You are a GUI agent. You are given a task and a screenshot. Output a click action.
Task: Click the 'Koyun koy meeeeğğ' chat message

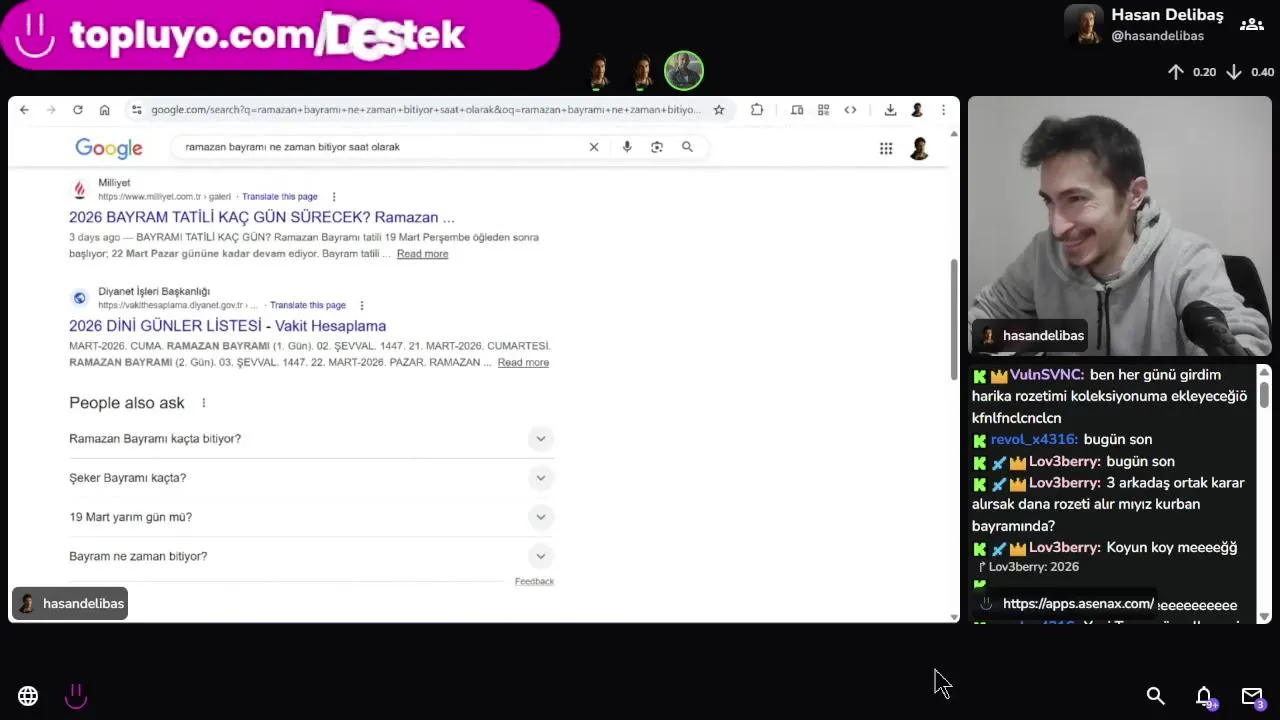click(x=1172, y=548)
